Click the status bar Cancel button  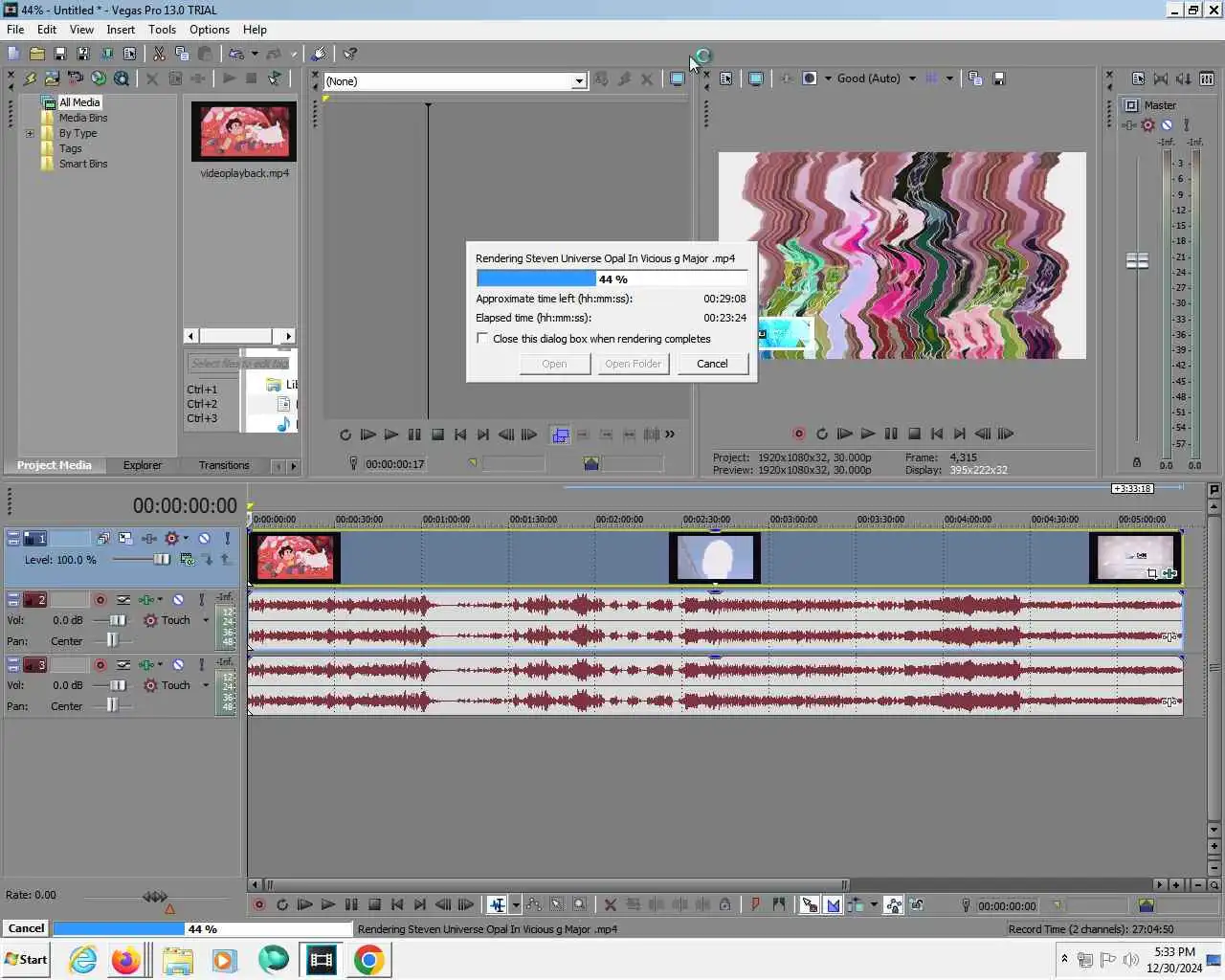26,928
